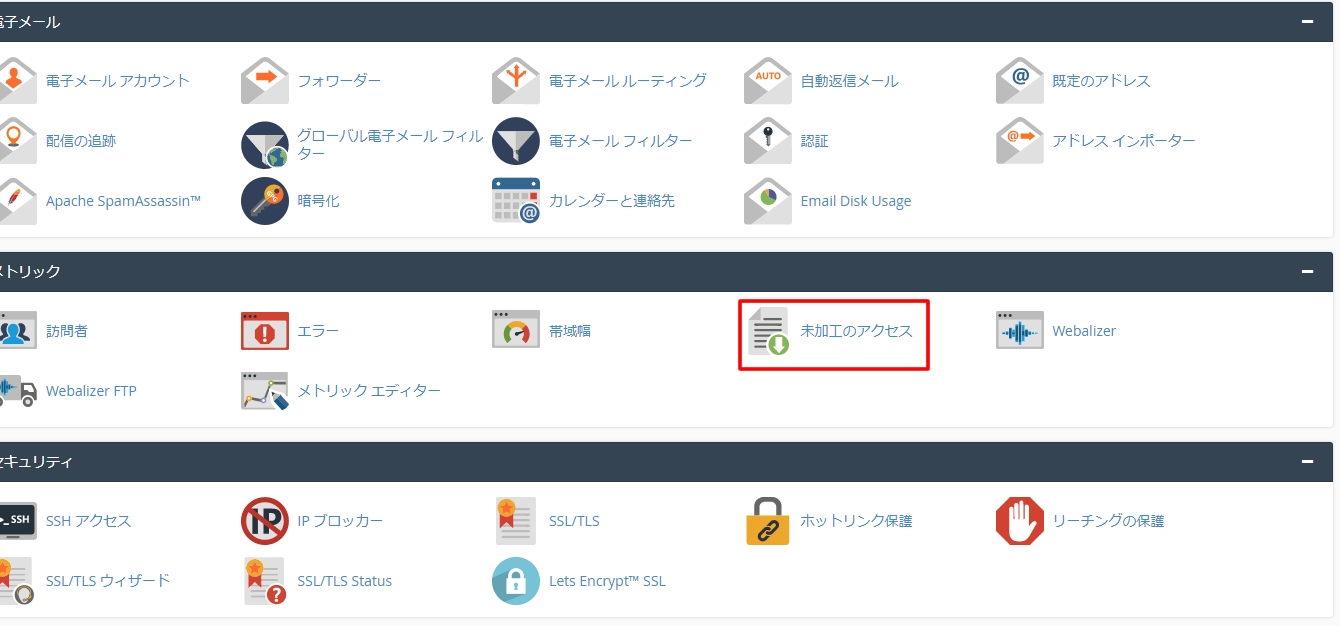This screenshot has width=1340, height=626.
Task: Collapse the セキュリティ section
Action: click(x=1307, y=461)
